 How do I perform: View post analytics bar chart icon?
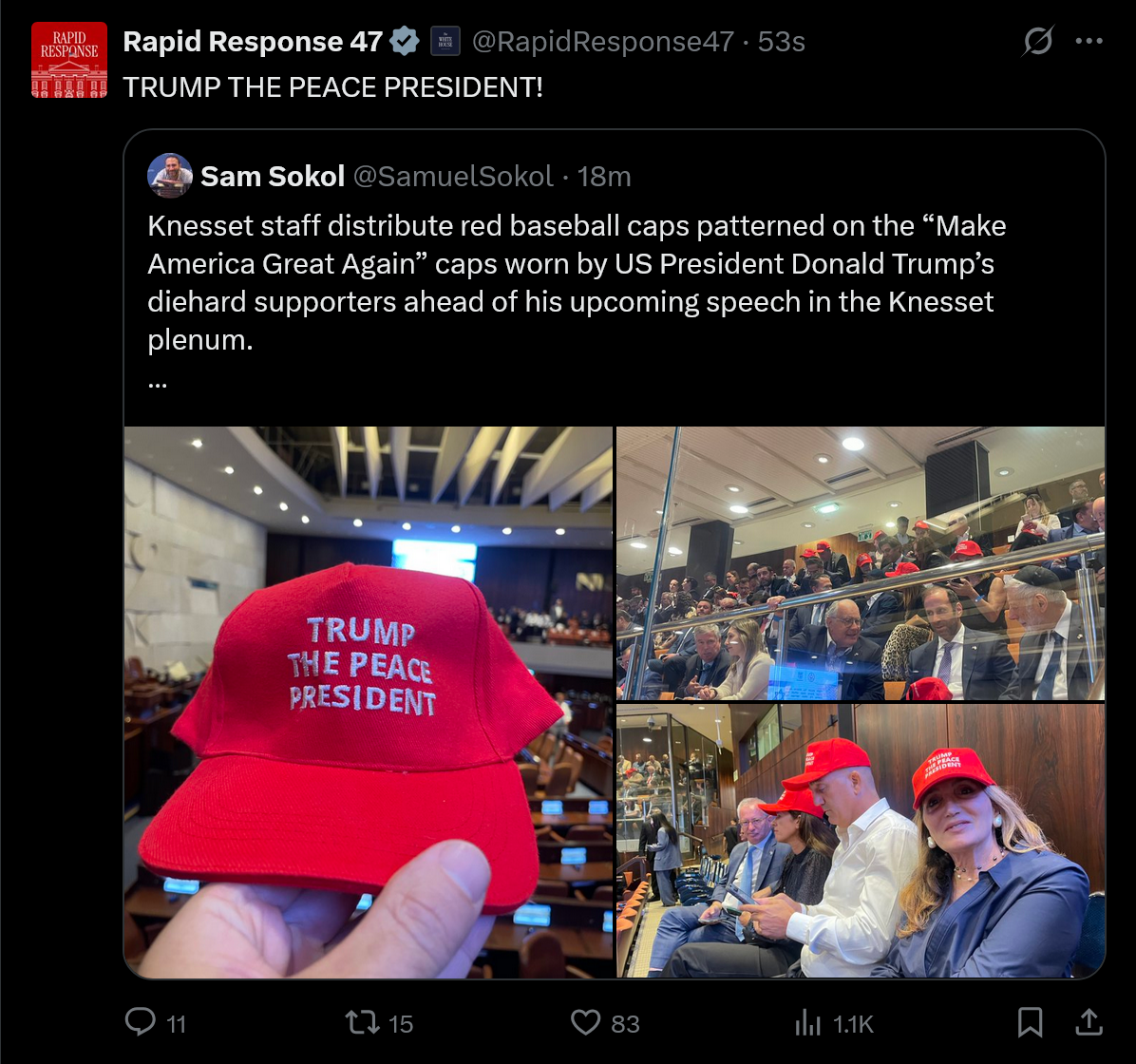click(807, 1023)
